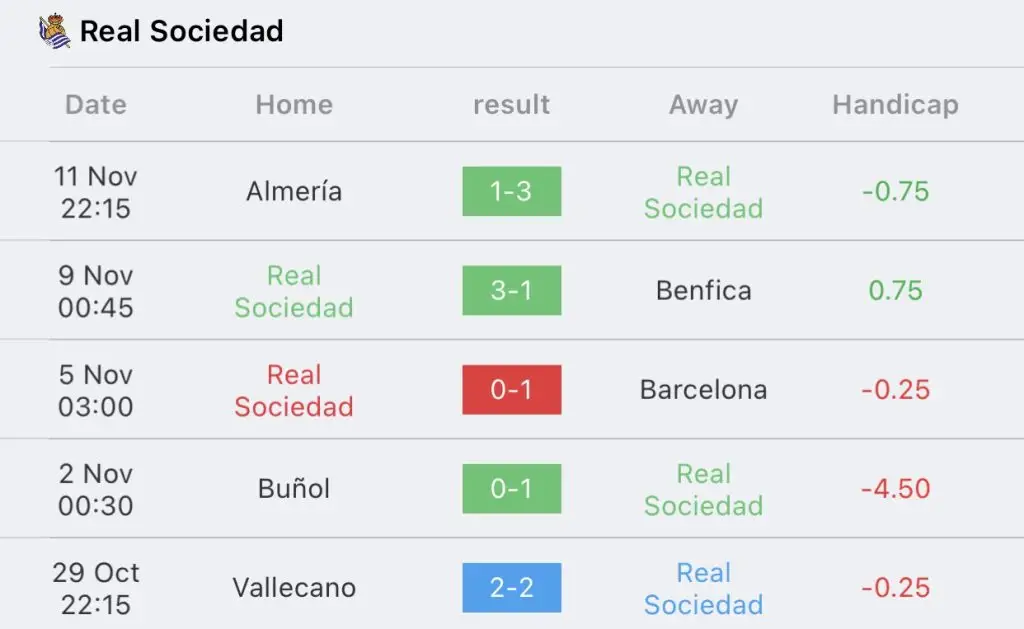Click the result column header

(x=511, y=105)
